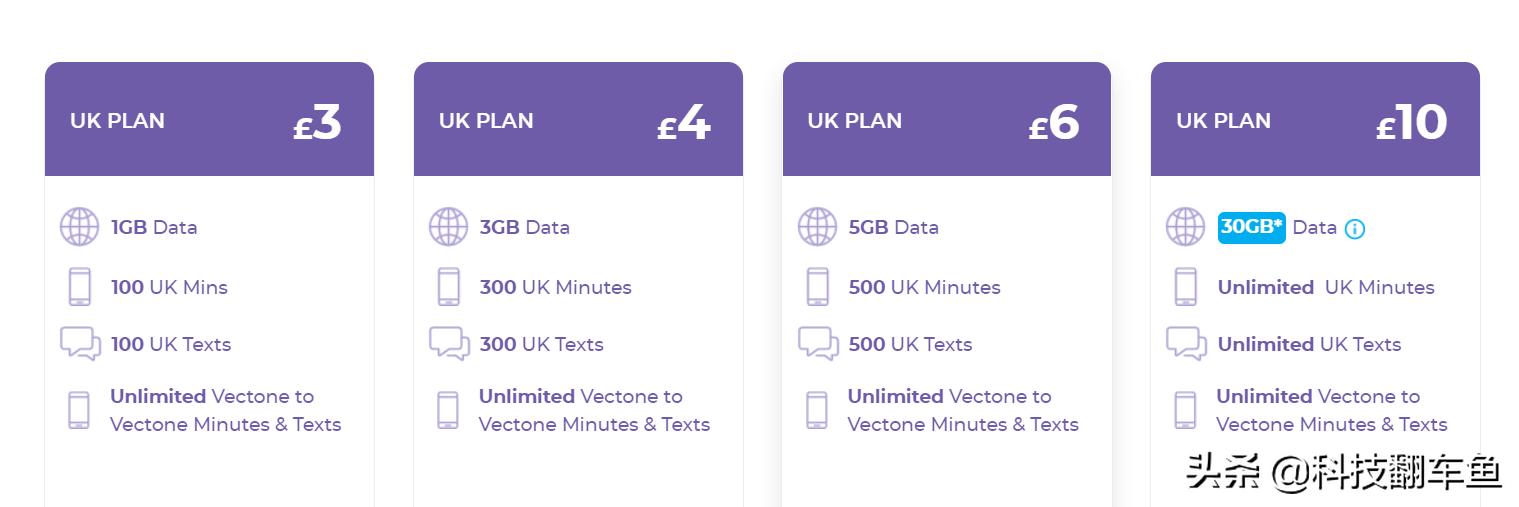Screen dimensions: 1519x507
Task: Select the £3 UK Plan header
Action: (x=209, y=120)
